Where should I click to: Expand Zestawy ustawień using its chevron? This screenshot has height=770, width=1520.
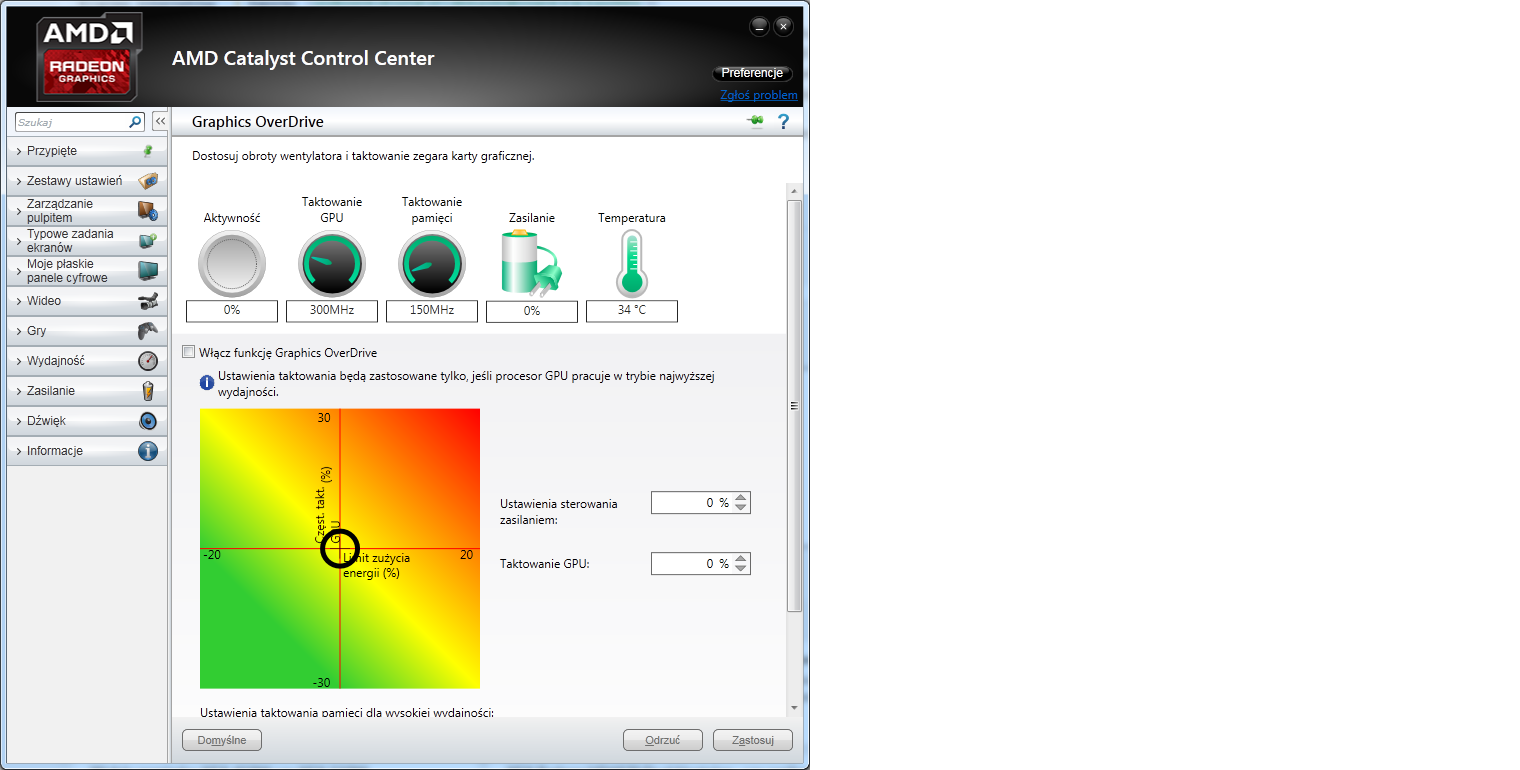19,181
